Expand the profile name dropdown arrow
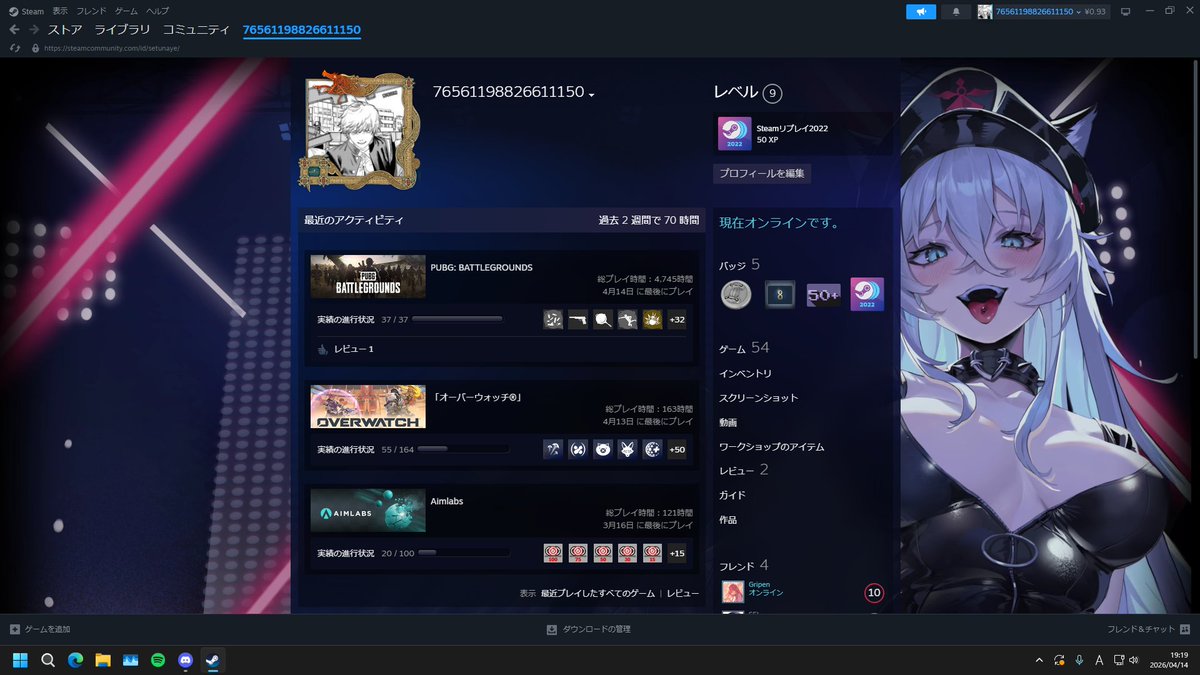 coord(592,94)
